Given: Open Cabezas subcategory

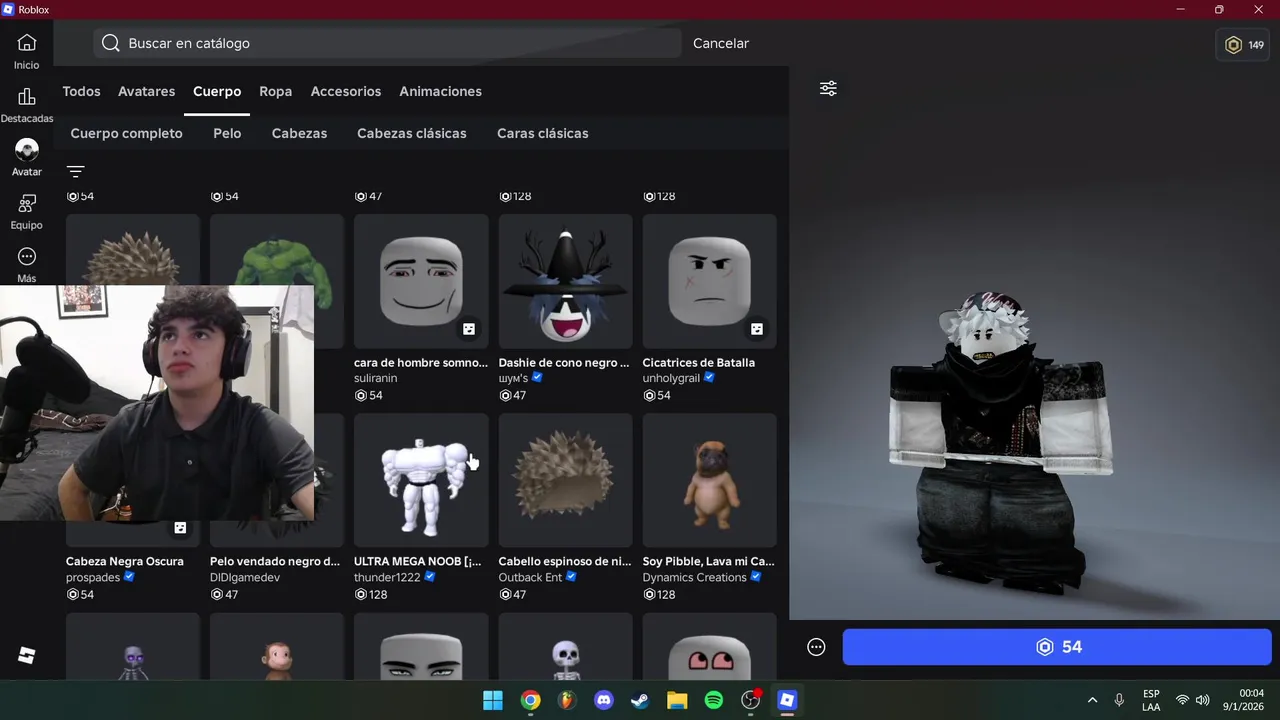Looking at the screenshot, I should tap(299, 133).
